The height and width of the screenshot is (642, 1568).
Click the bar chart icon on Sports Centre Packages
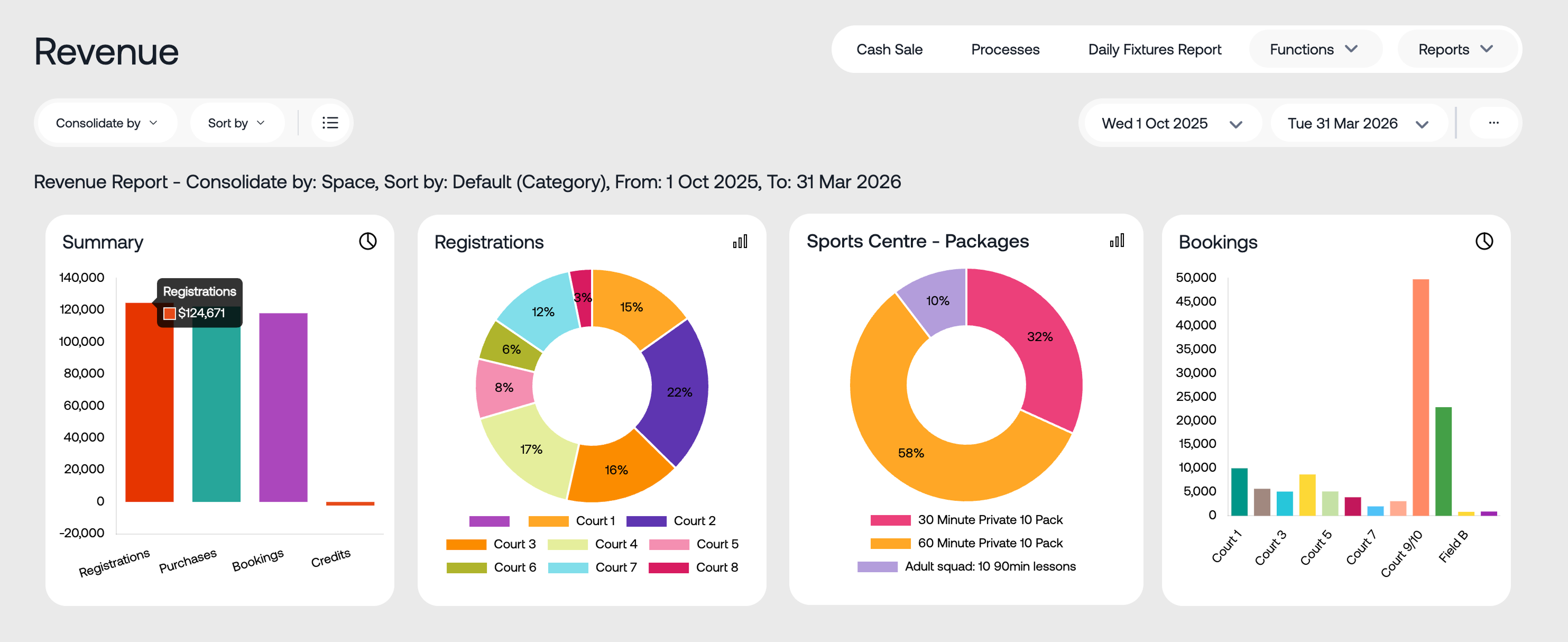1117,241
